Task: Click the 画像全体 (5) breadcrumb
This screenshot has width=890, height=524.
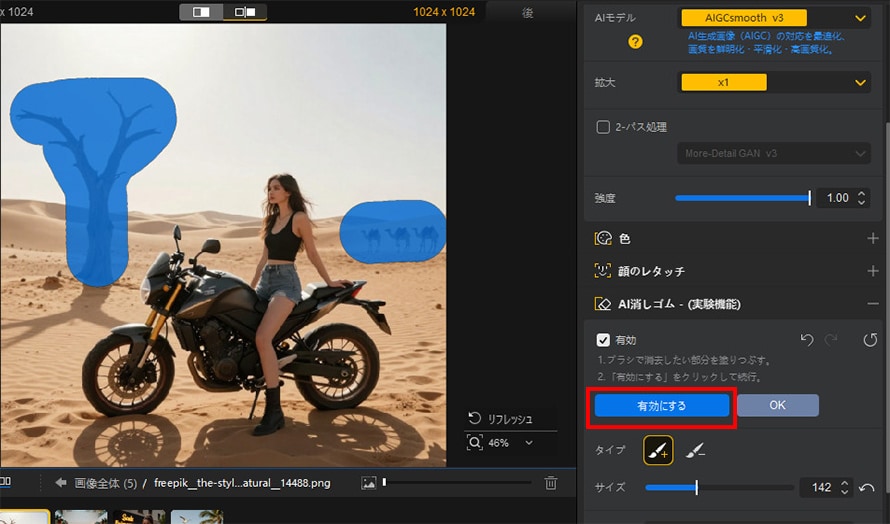Action: tap(106, 483)
